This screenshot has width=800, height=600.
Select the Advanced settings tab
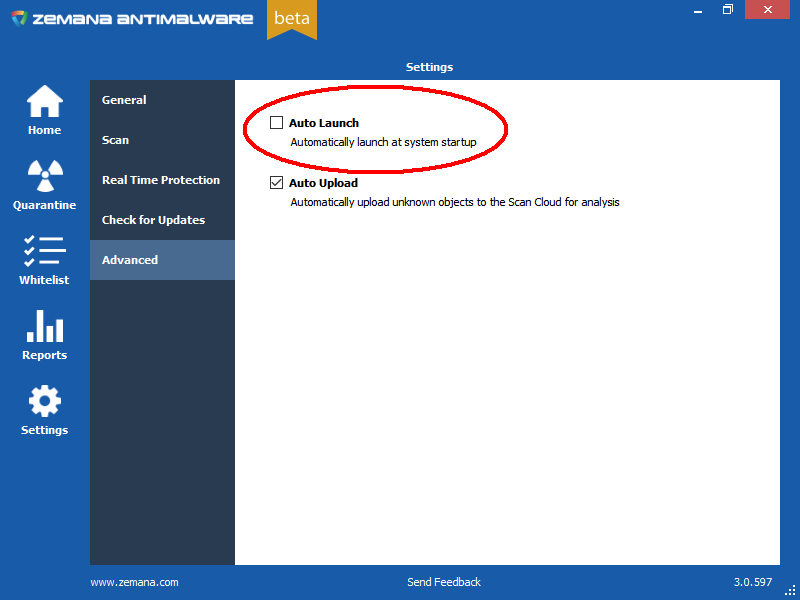coord(162,260)
